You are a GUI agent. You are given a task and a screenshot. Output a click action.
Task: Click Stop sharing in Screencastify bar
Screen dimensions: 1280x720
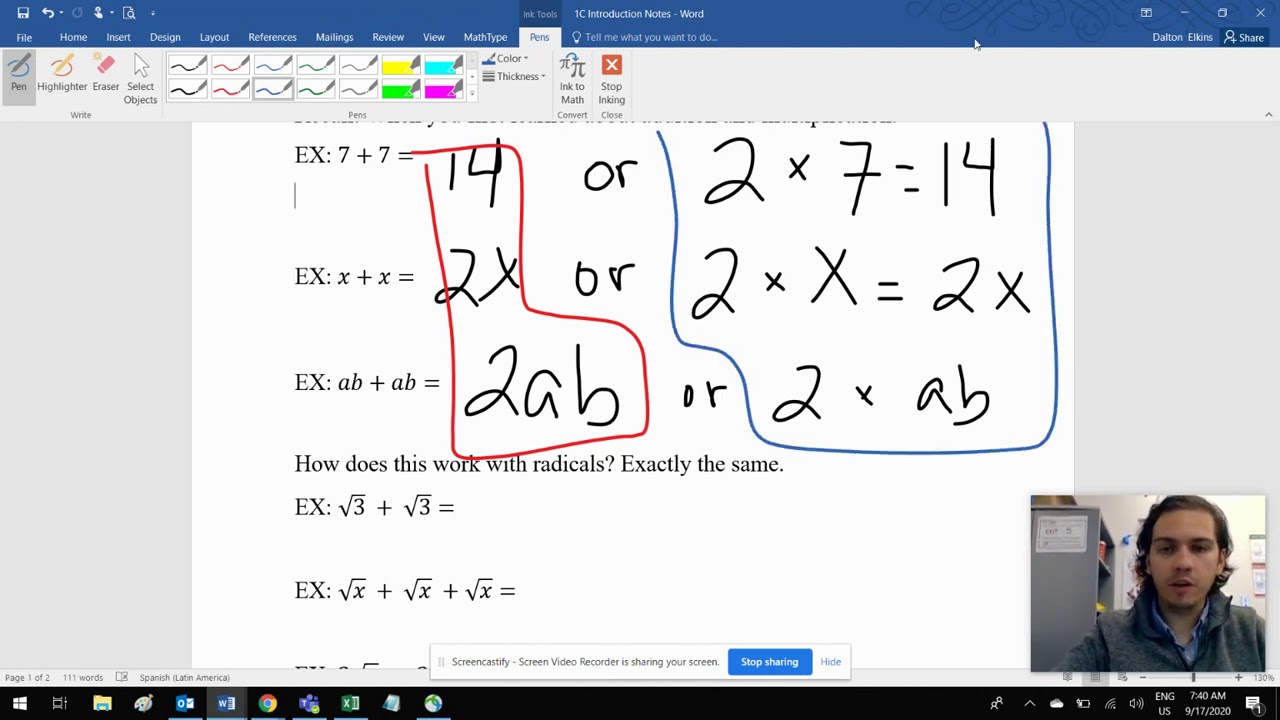click(769, 662)
